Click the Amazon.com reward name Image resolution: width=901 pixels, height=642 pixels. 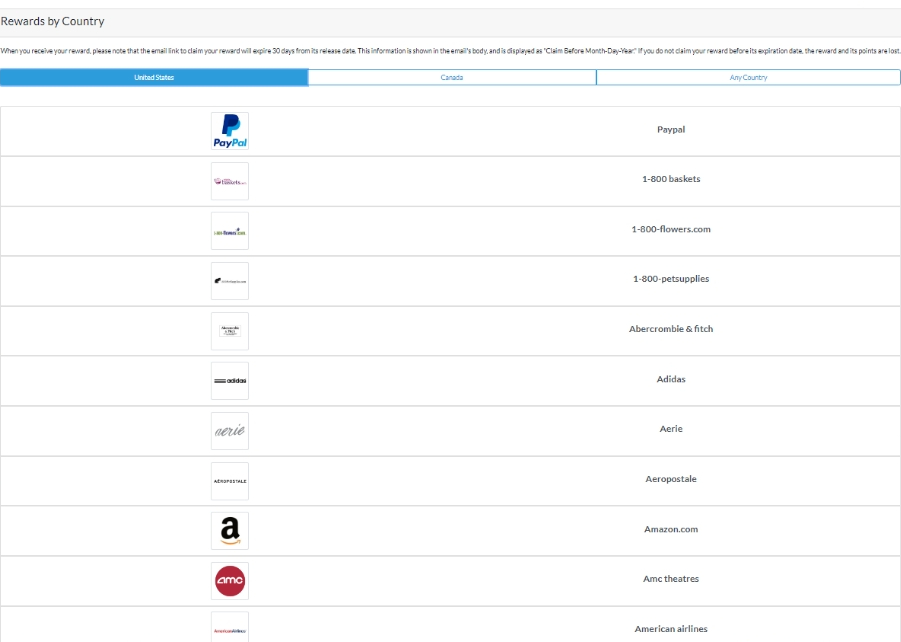coord(671,529)
